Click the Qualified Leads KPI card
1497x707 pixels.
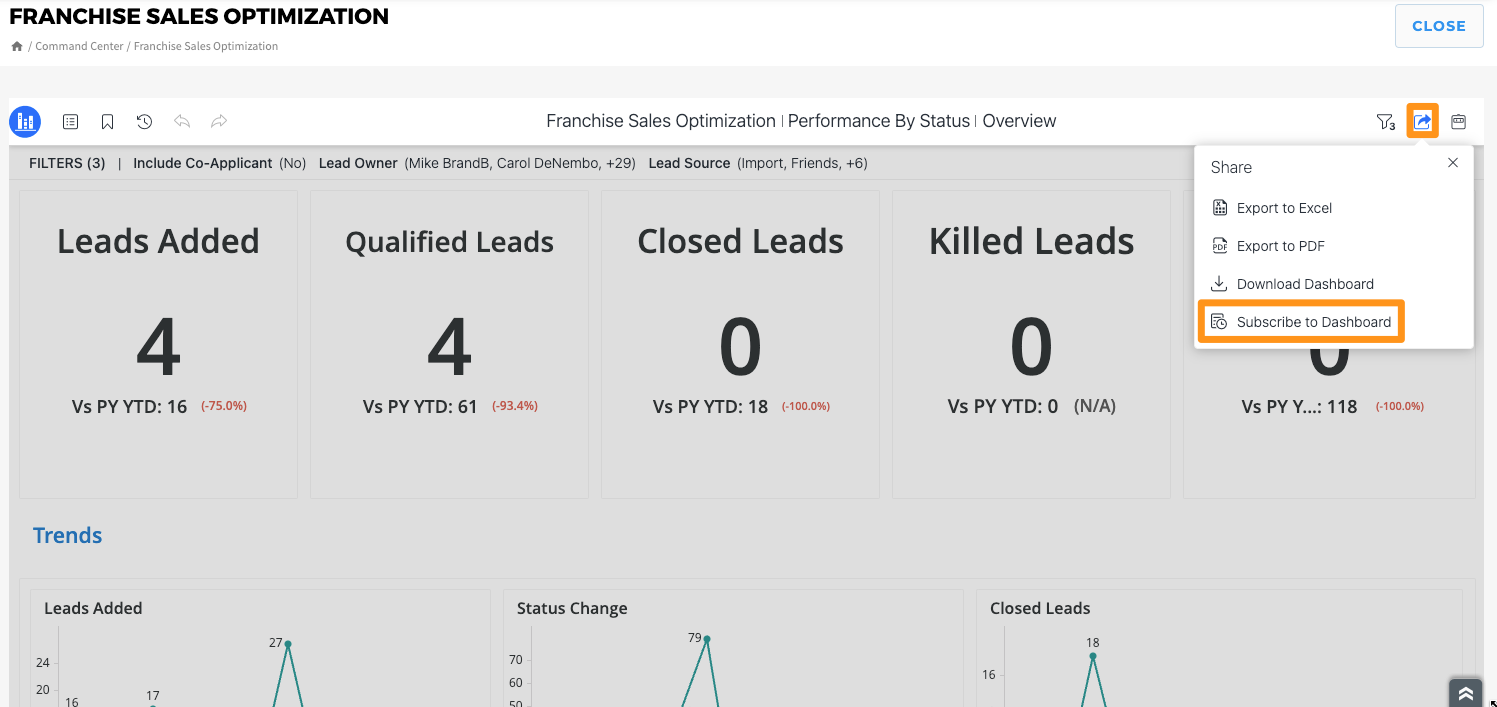(x=449, y=345)
